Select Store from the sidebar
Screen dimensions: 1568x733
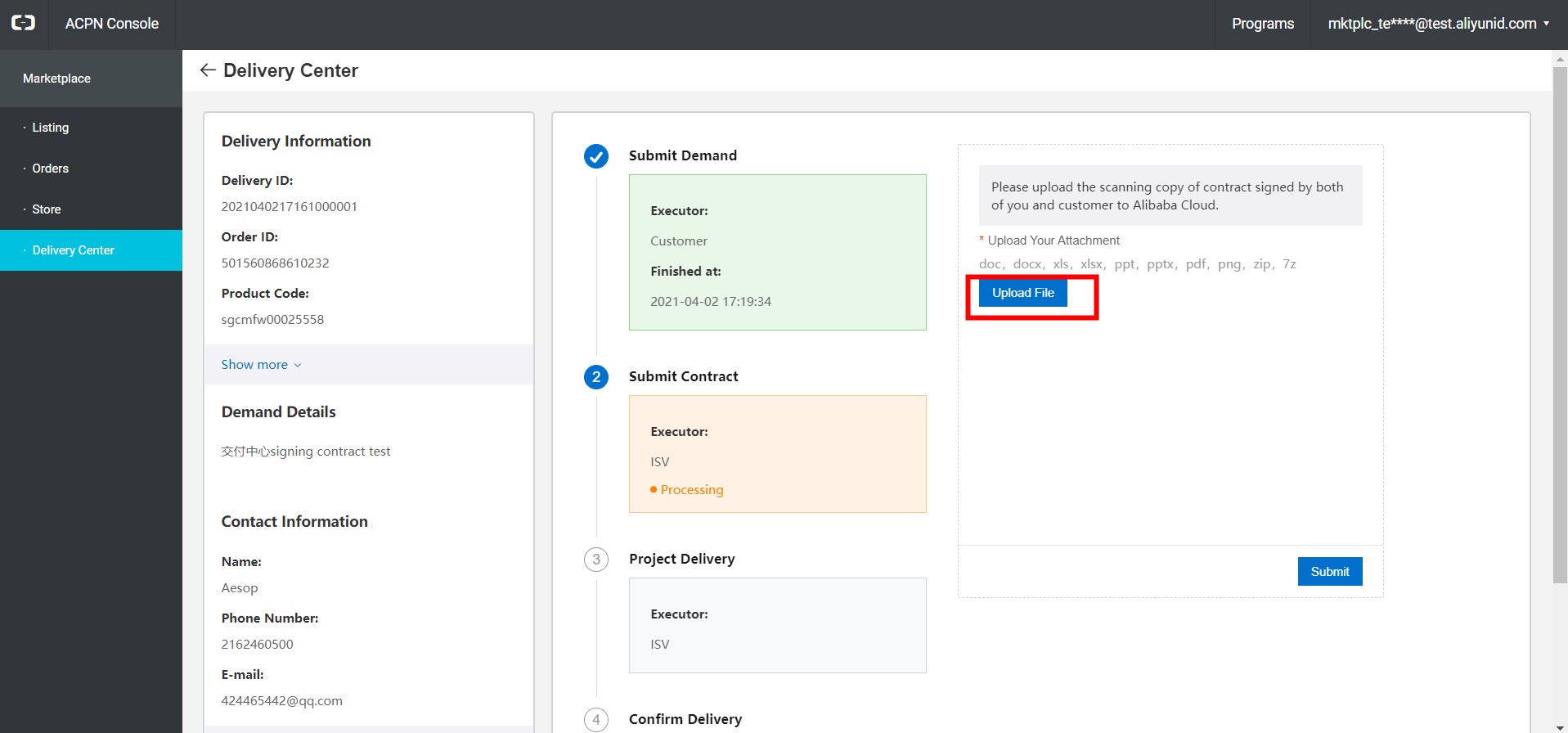[47, 209]
